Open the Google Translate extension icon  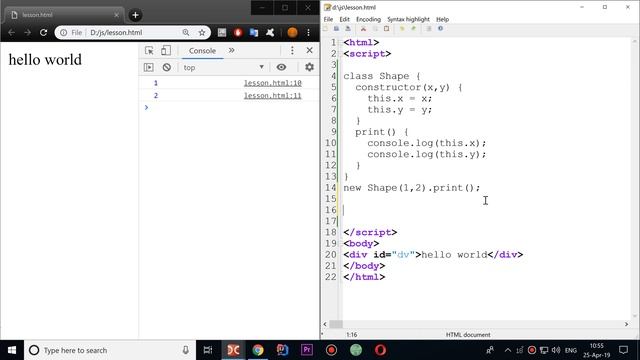tap(254, 32)
